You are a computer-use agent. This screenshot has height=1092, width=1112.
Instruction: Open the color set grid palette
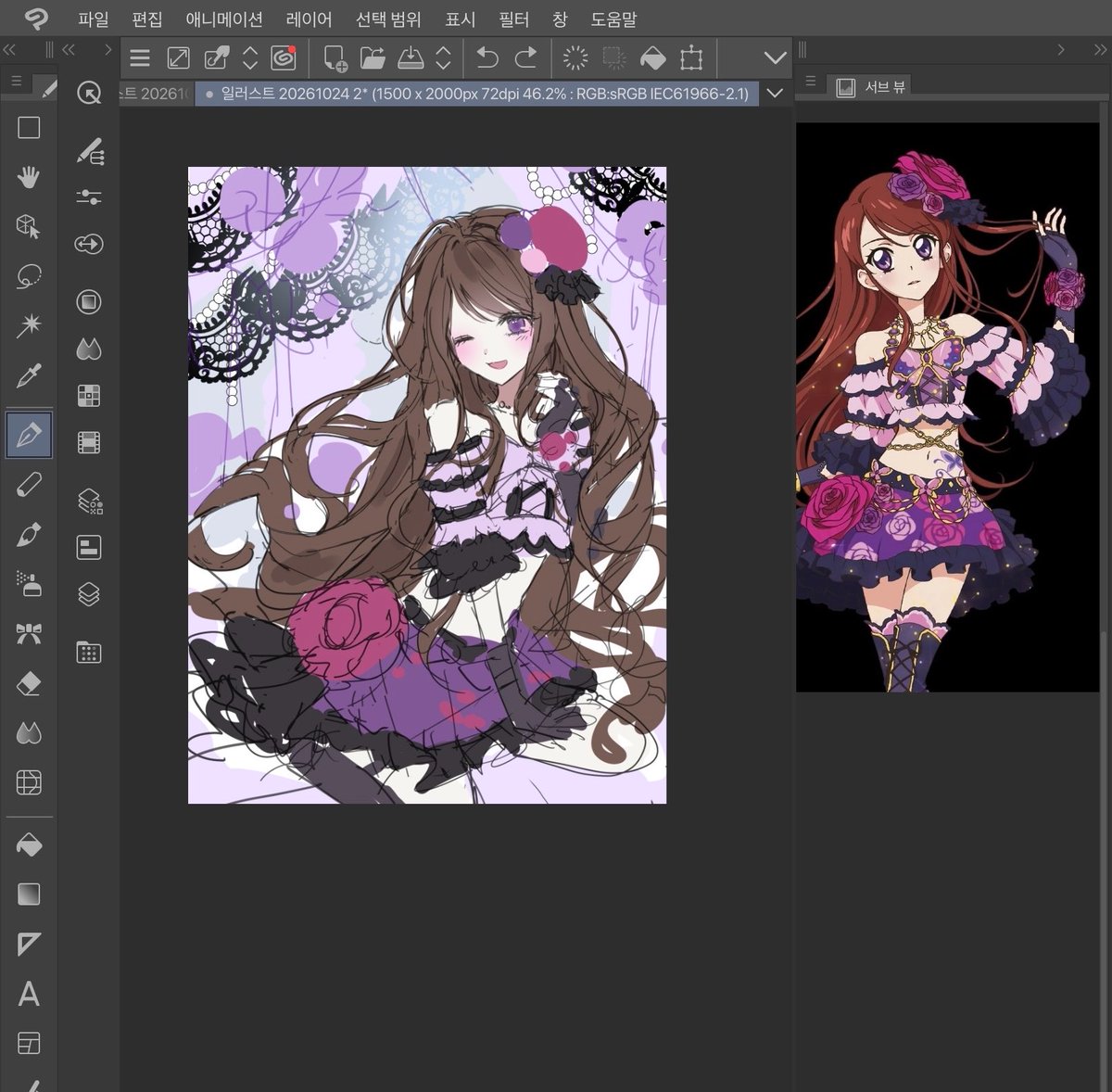(89, 396)
